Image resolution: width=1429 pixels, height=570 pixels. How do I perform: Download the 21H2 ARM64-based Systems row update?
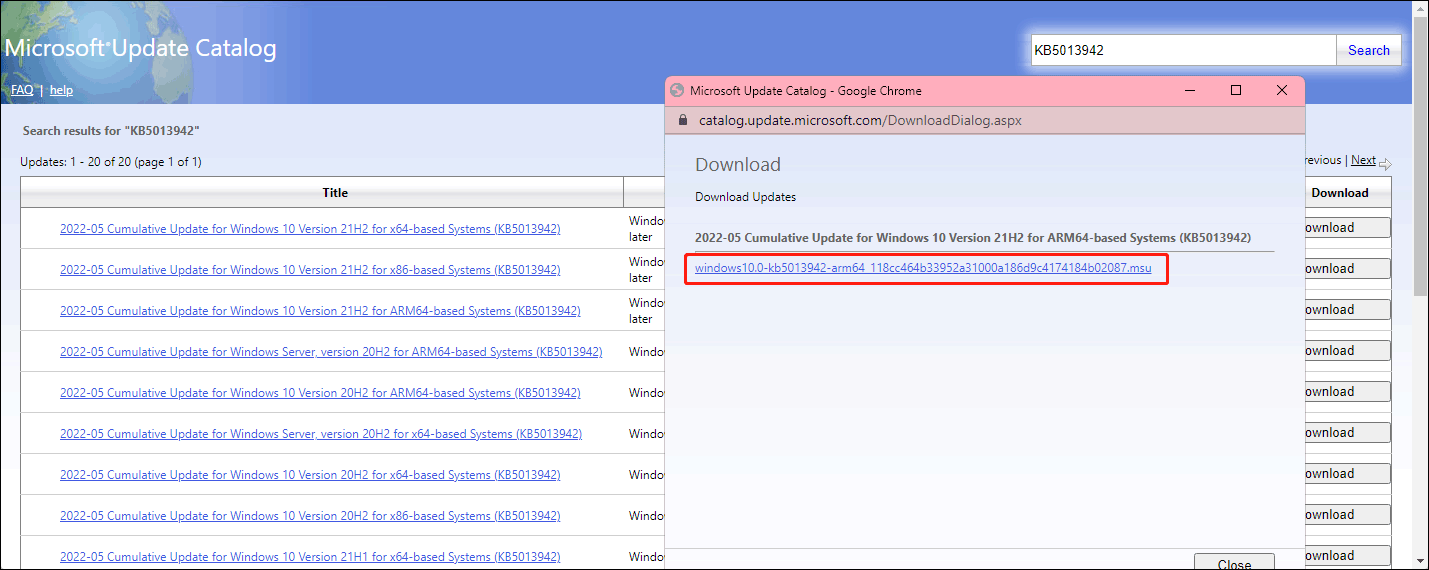[x=1347, y=309]
